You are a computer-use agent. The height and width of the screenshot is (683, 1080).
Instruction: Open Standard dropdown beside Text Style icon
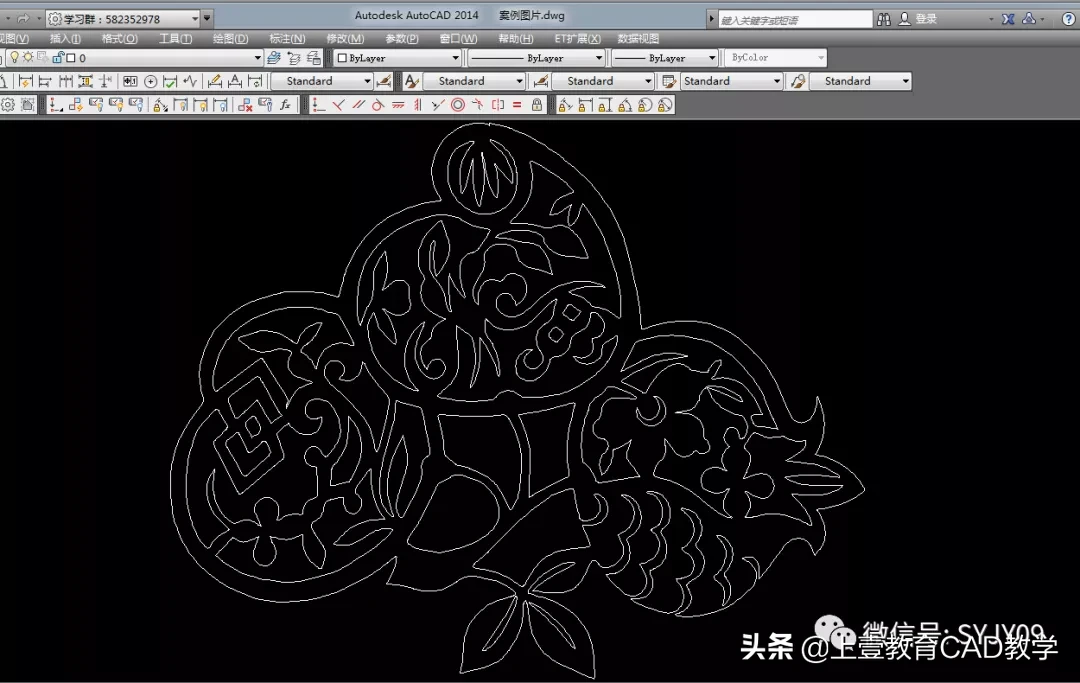click(x=474, y=81)
